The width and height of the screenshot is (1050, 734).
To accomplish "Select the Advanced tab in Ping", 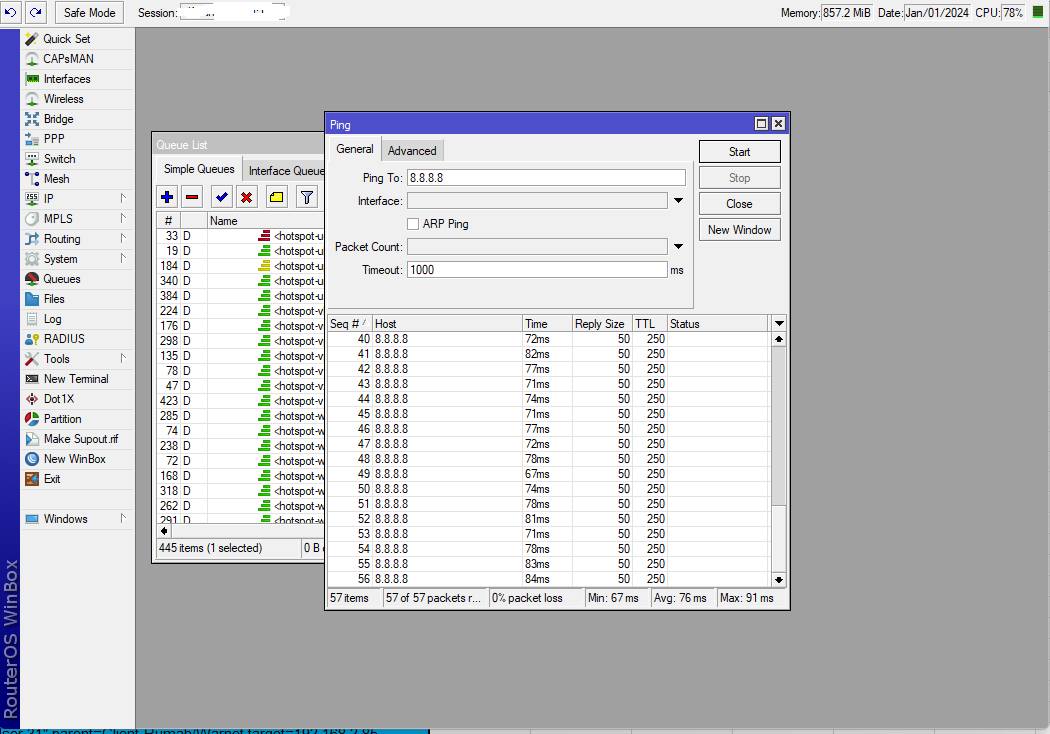I will click(x=412, y=151).
